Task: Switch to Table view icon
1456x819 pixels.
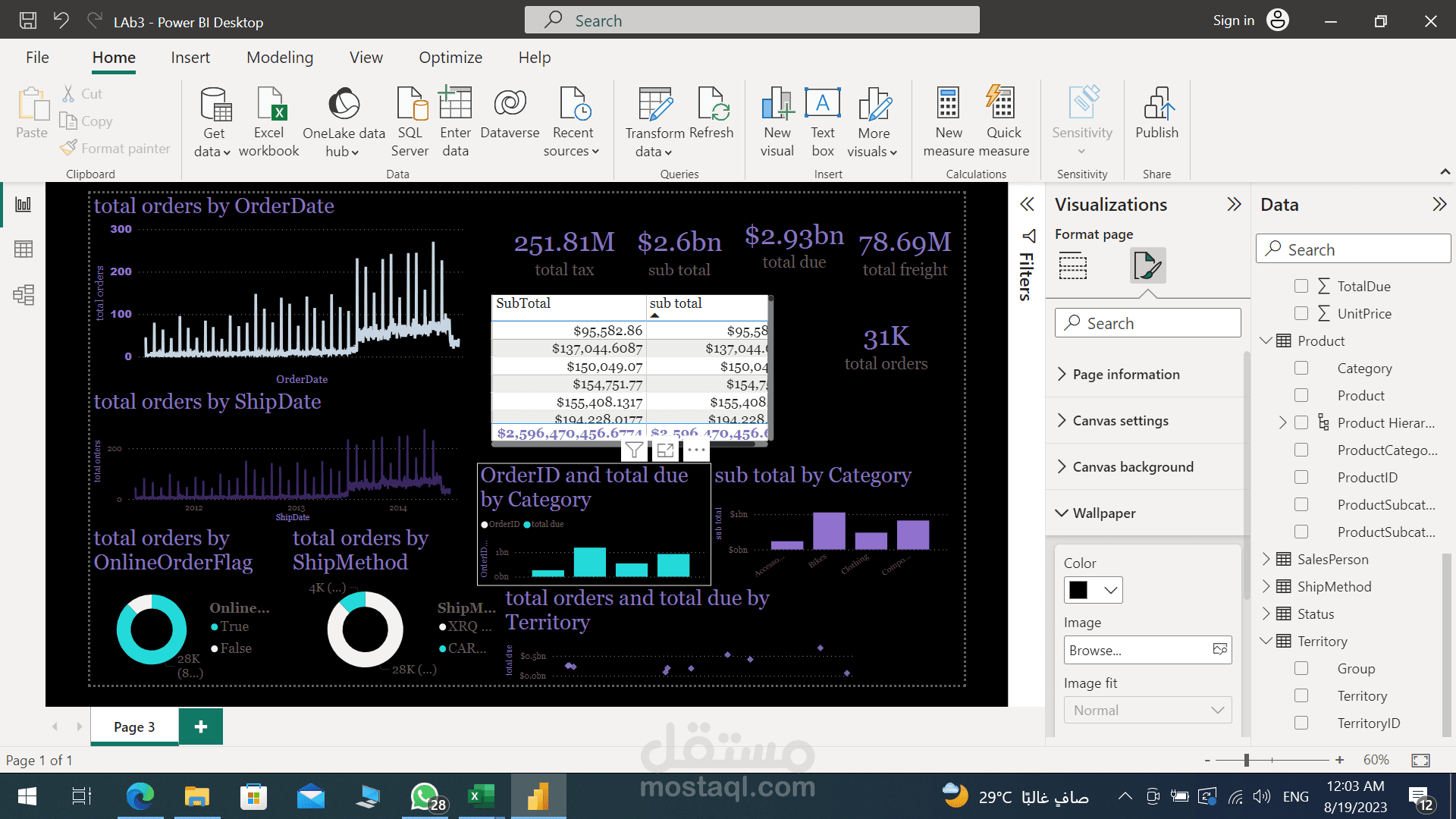Action: (x=24, y=249)
